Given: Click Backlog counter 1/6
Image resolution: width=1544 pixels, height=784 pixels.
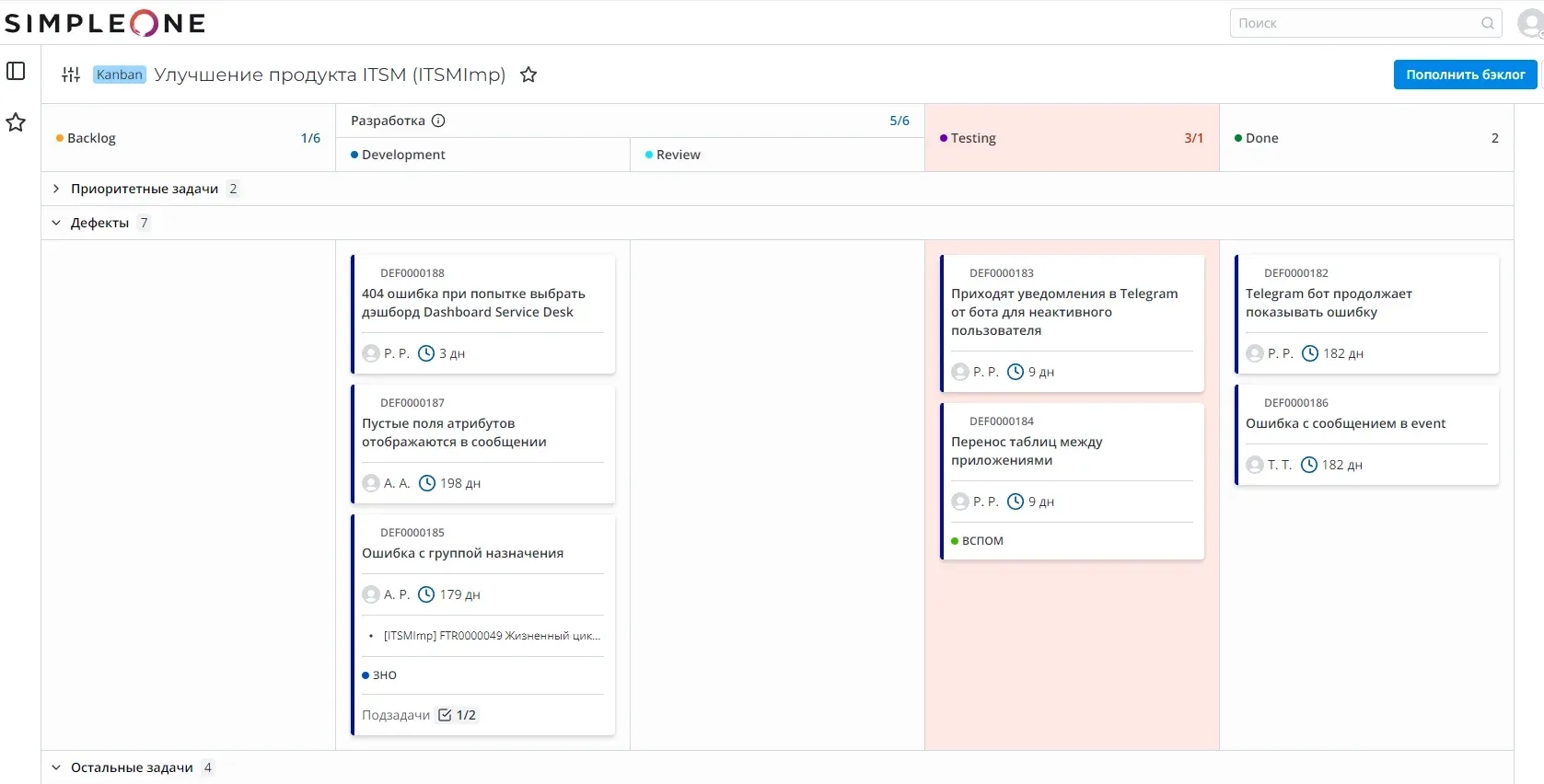Looking at the screenshot, I should tap(310, 138).
